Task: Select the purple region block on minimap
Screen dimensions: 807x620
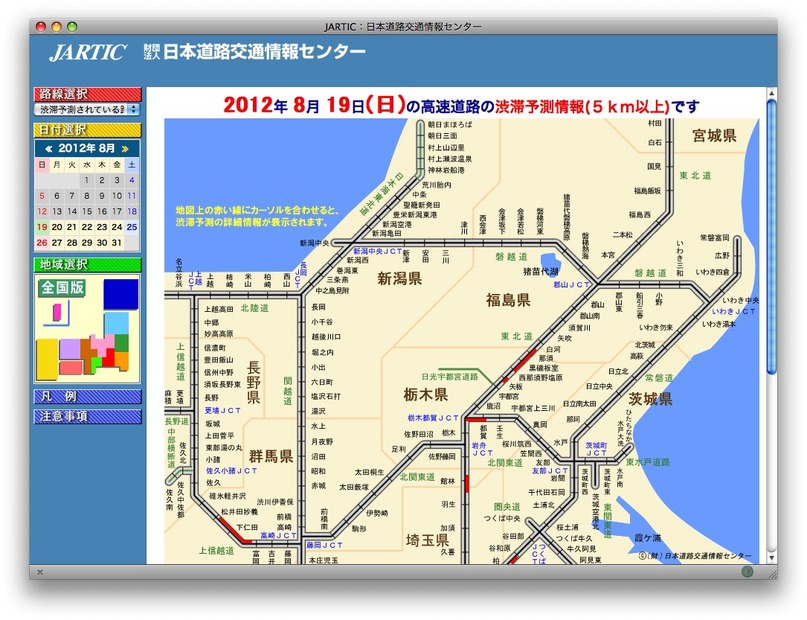Action: [x=70, y=349]
